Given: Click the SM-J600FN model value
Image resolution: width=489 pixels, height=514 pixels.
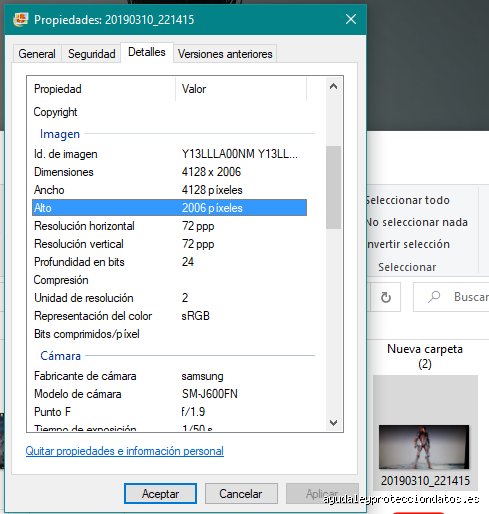Looking at the screenshot, I should point(210,394).
